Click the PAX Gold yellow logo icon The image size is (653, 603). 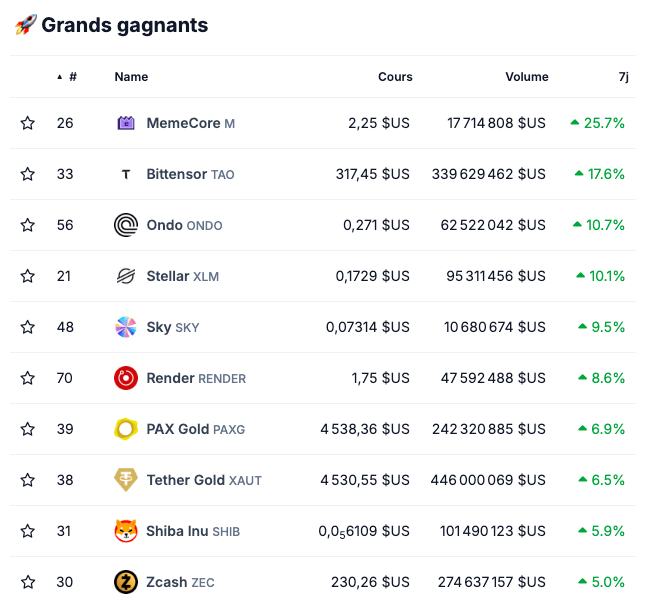click(126, 429)
